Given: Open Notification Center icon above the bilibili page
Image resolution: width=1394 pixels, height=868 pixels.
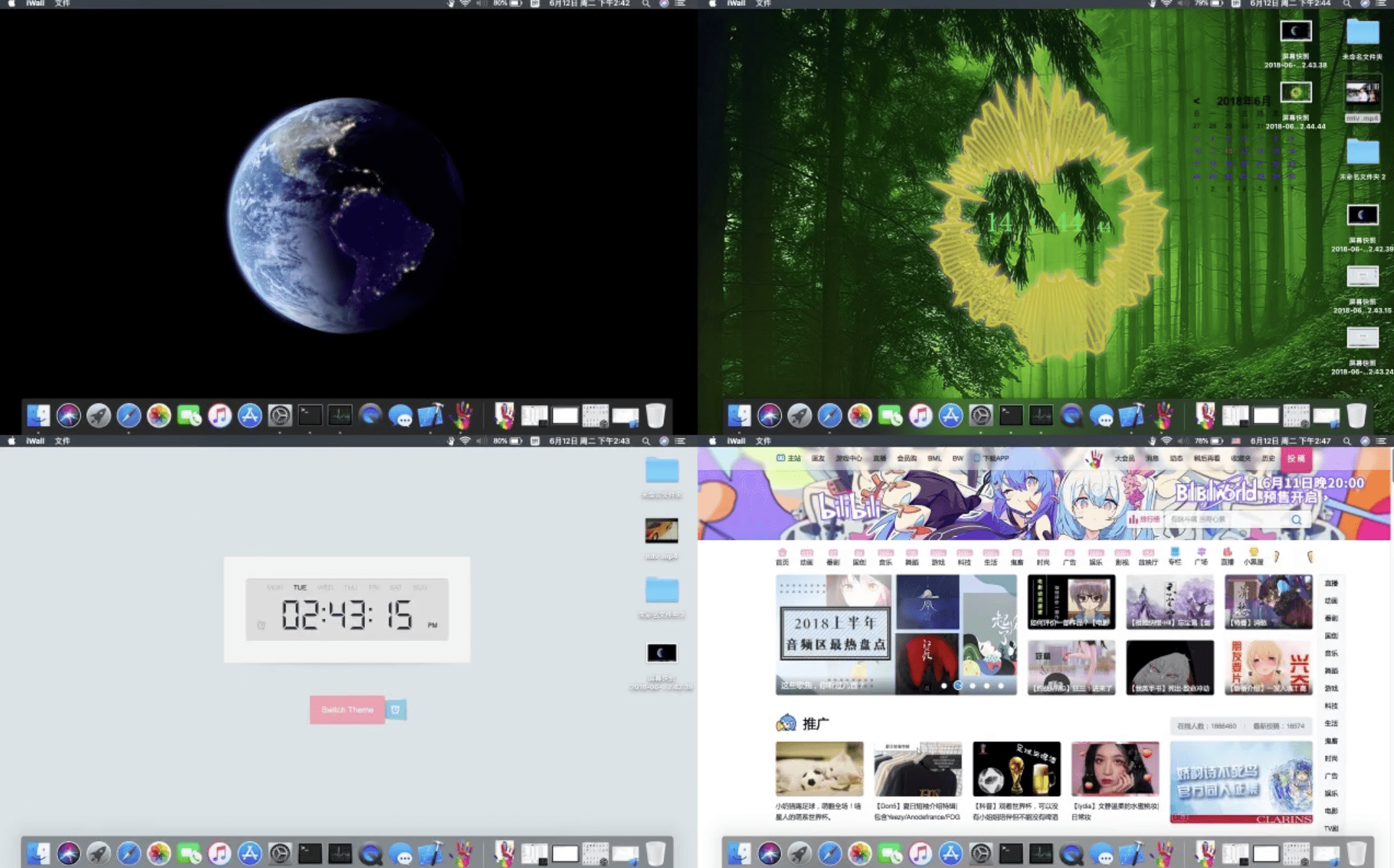Looking at the screenshot, I should (x=1381, y=441).
